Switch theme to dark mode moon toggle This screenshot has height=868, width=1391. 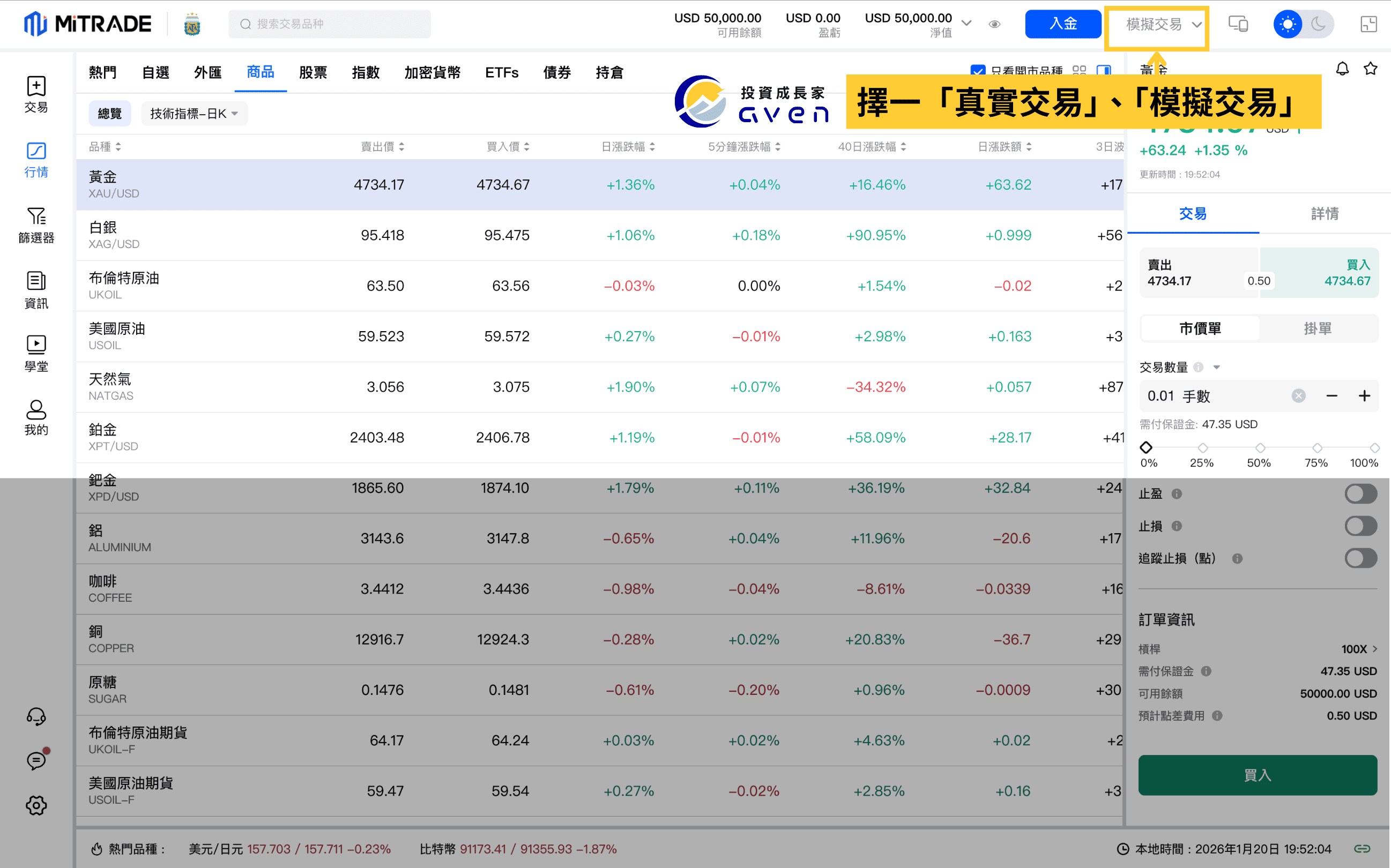1318,24
